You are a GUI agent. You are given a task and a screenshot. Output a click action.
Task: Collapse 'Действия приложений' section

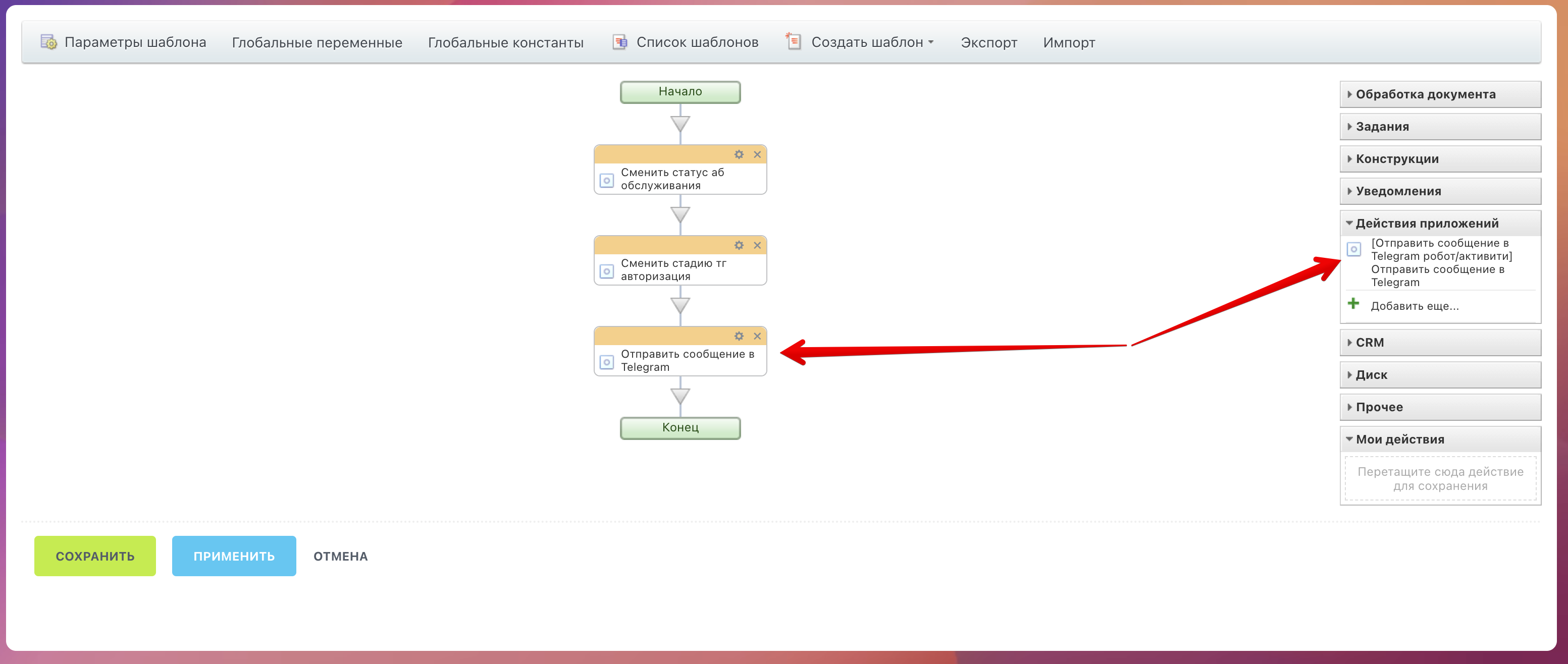[x=1426, y=224]
